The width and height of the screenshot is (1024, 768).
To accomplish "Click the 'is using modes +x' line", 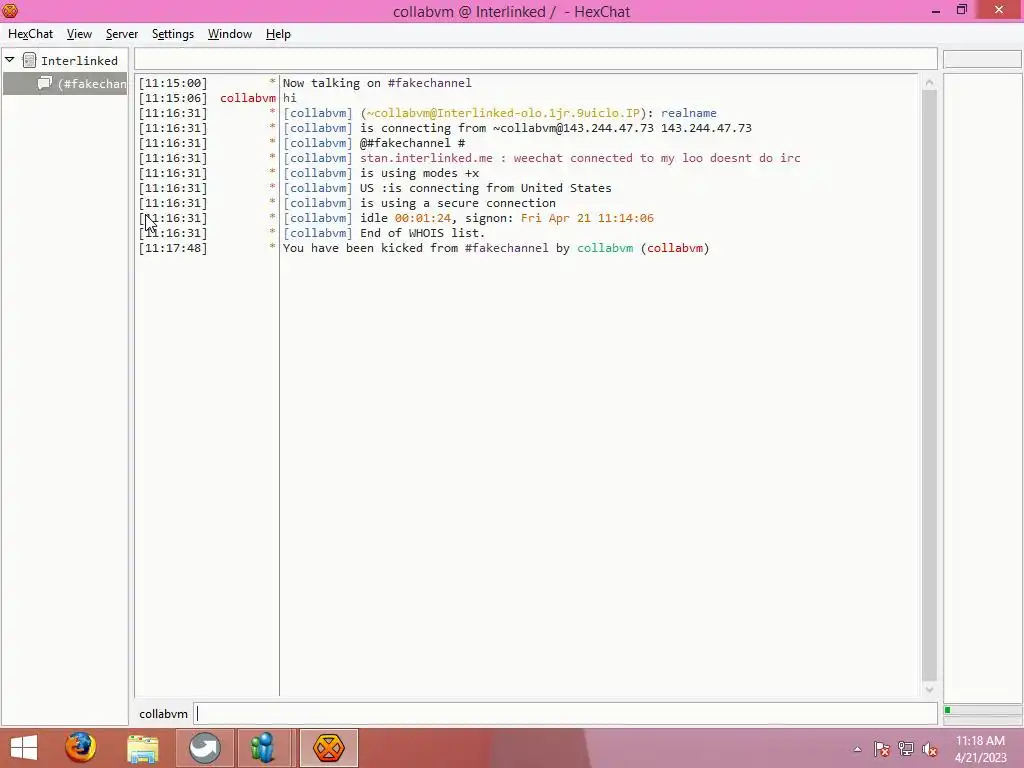I will pos(381,173).
